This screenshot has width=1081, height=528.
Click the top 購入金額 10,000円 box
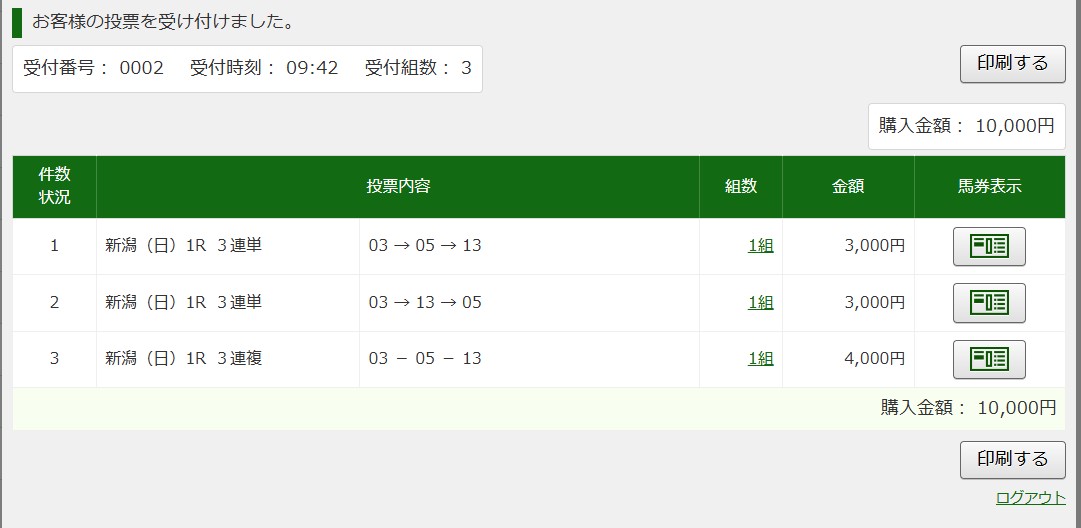click(x=966, y=126)
